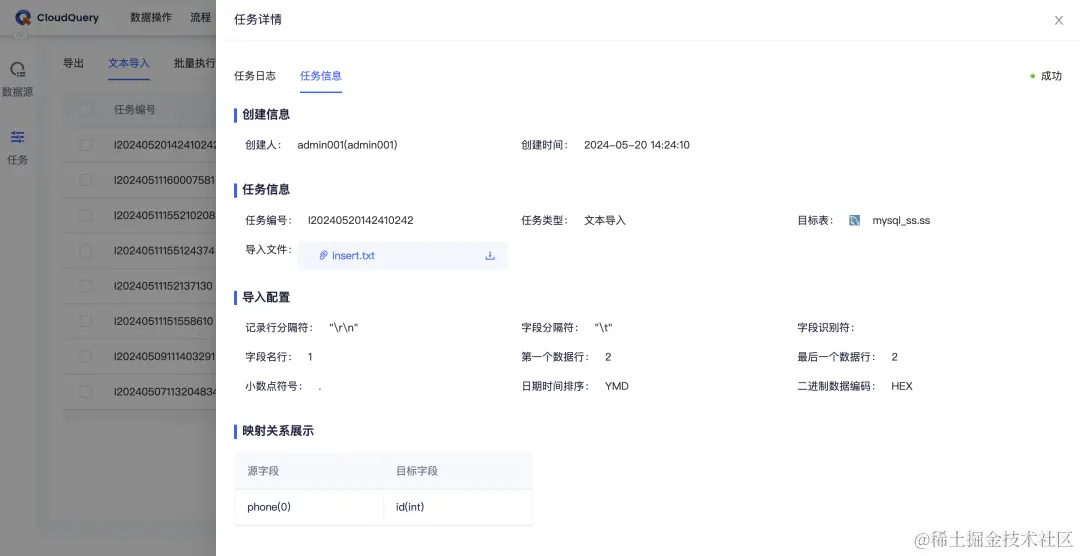Toggle the select-all checkbox in table header
The height and width of the screenshot is (556, 1080).
pyautogui.click(x=85, y=109)
